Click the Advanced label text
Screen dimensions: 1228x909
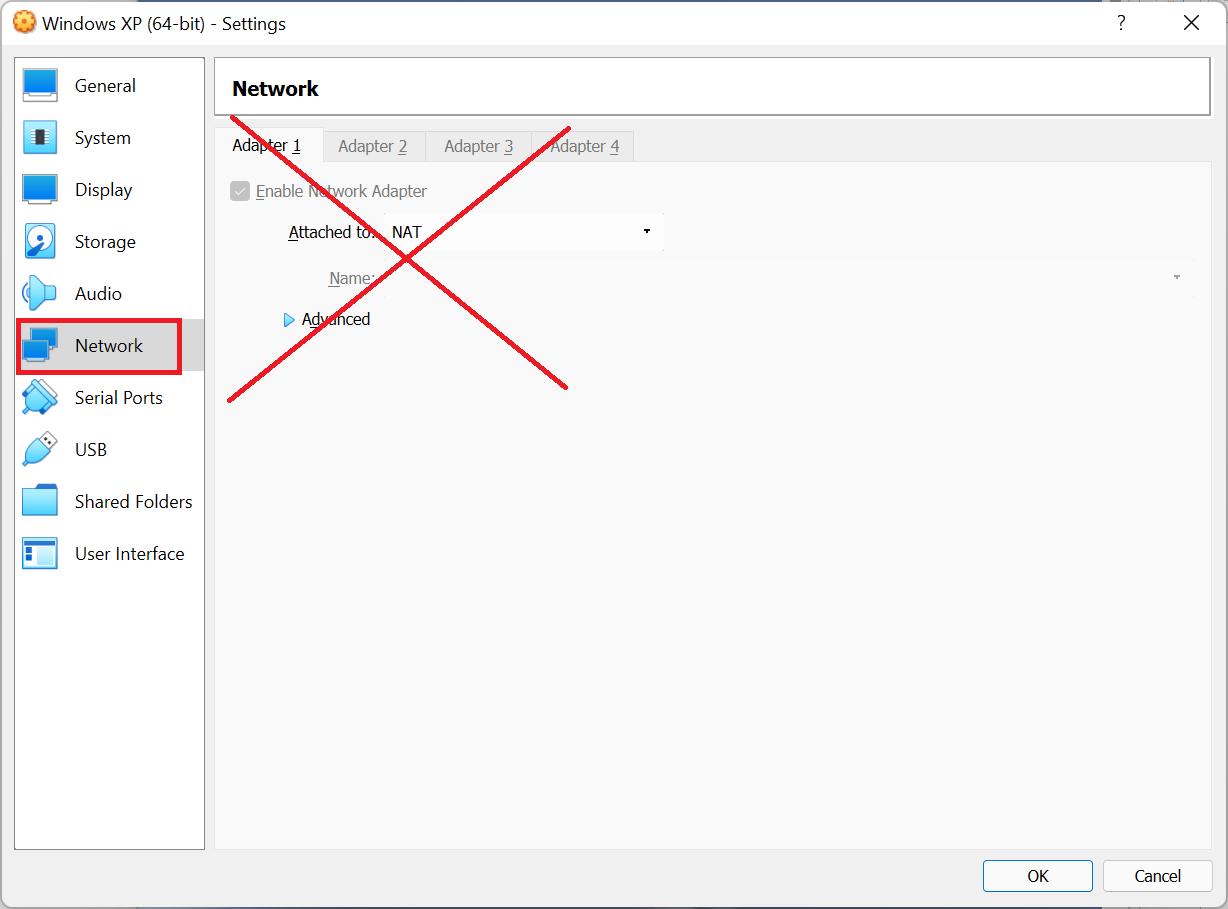pos(336,320)
